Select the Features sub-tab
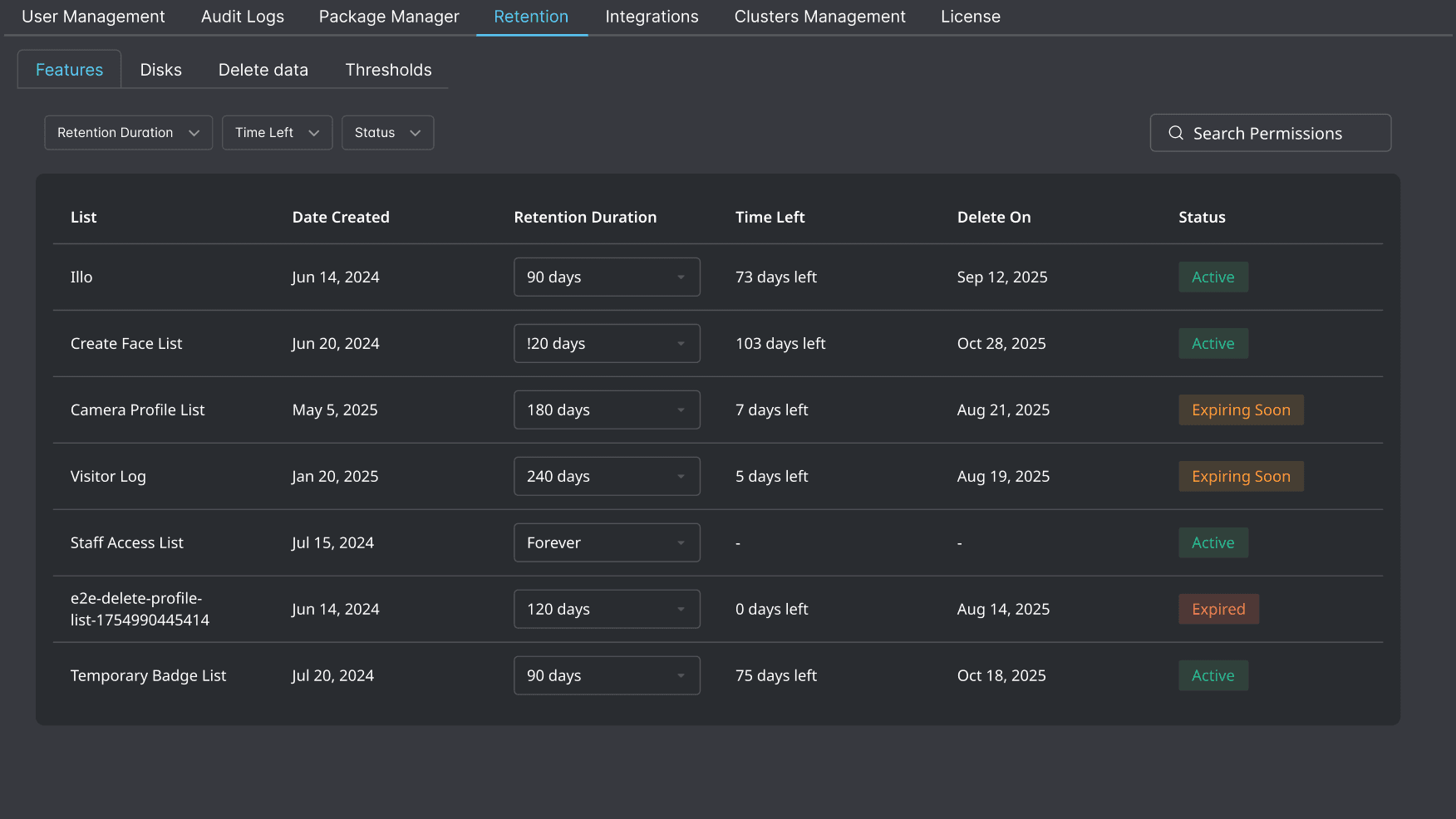Image resolution: width=1456 pixels, height=819 pixels. click(70, 70)
